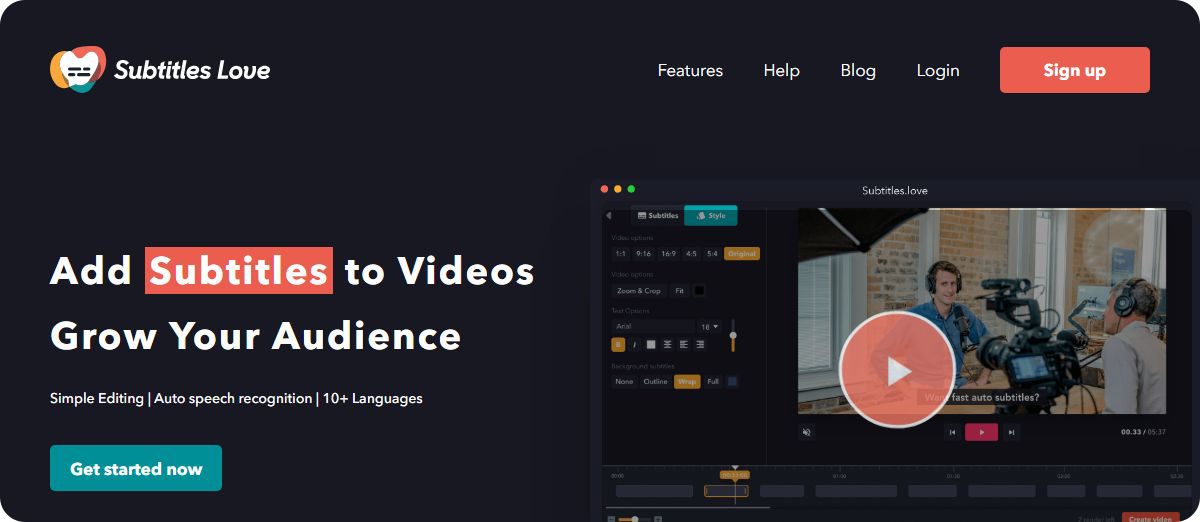Select the 4:5 aspect ratio

click(x=691, y=254)
